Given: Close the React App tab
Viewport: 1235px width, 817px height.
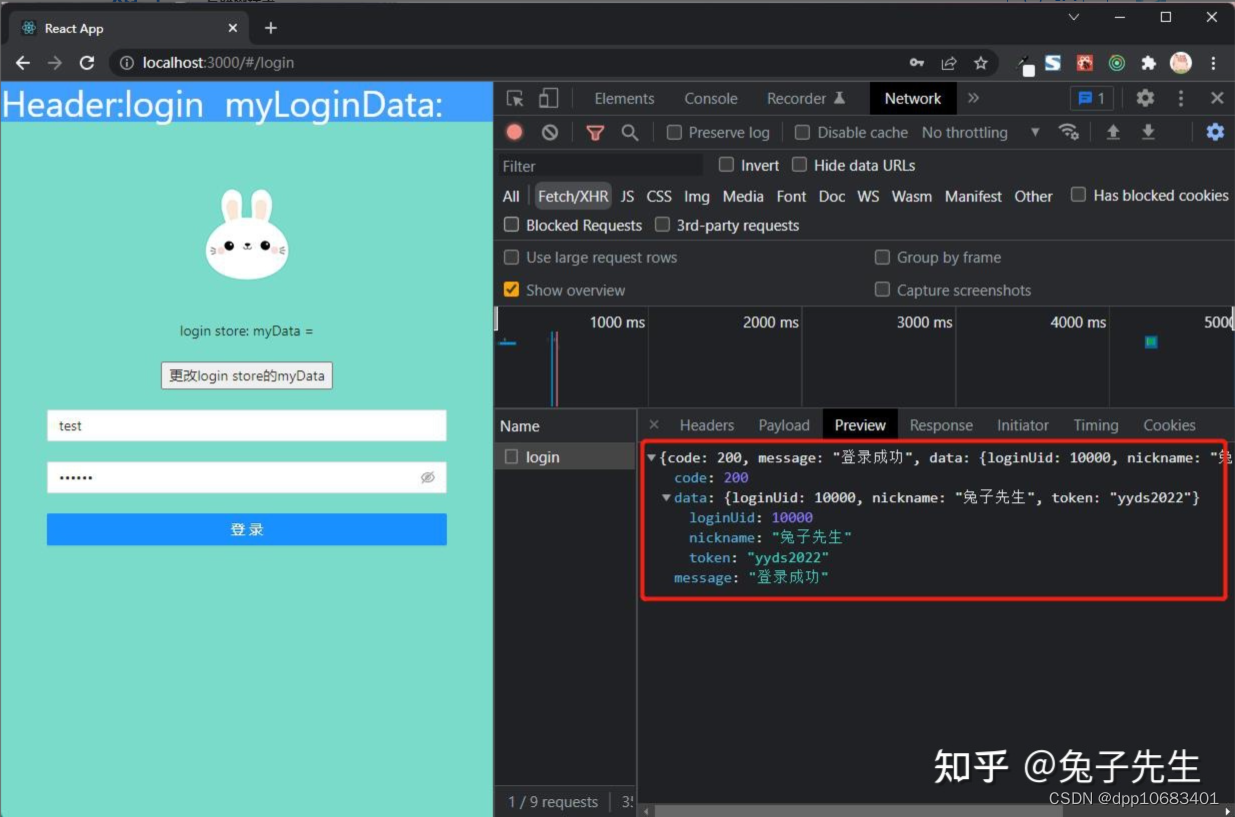Looking at the screenshot, I should pos(232,28).
